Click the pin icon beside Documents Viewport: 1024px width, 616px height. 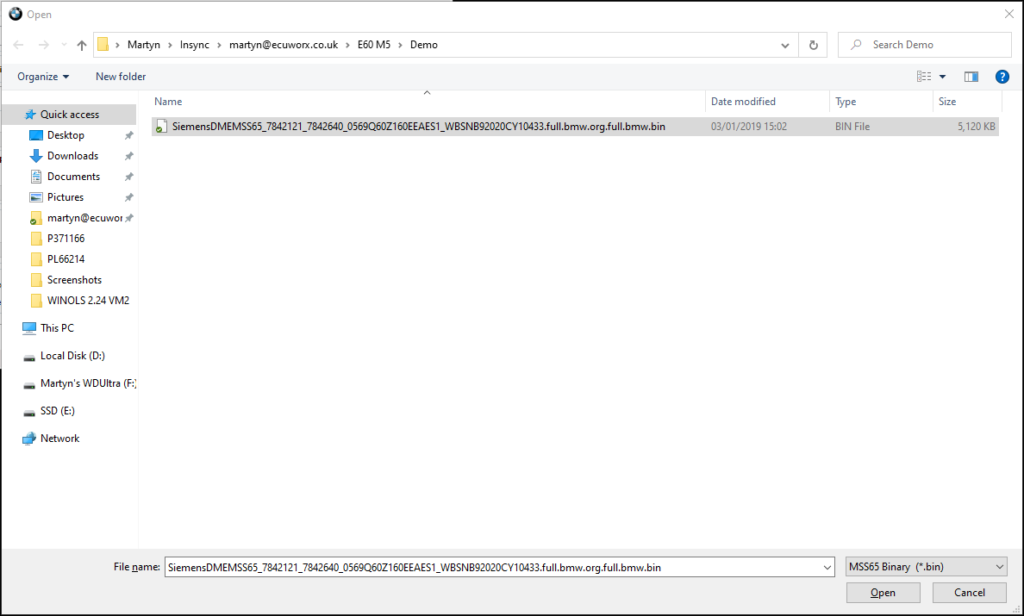pos(129,176)
